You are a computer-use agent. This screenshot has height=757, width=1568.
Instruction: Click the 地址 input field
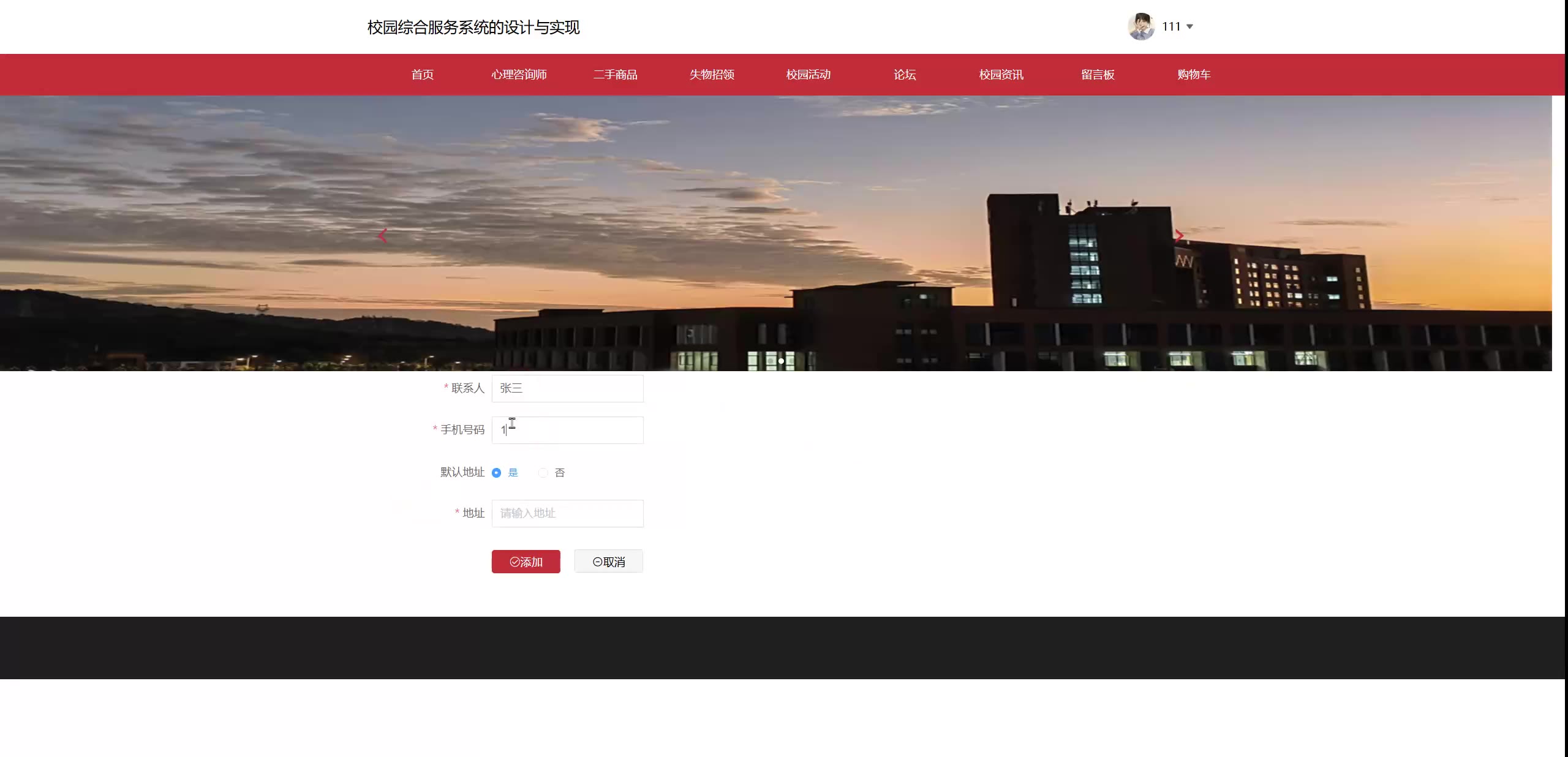pyautogui.click(x=567, y=513)
